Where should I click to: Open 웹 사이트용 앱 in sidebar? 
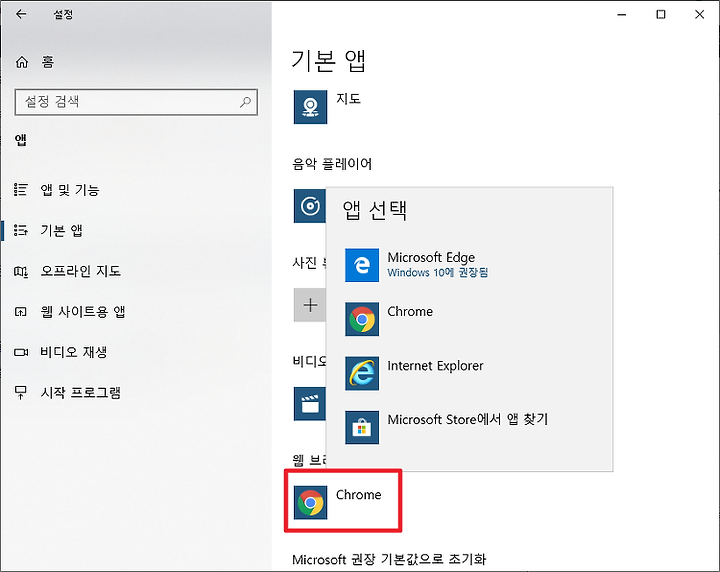69,312
